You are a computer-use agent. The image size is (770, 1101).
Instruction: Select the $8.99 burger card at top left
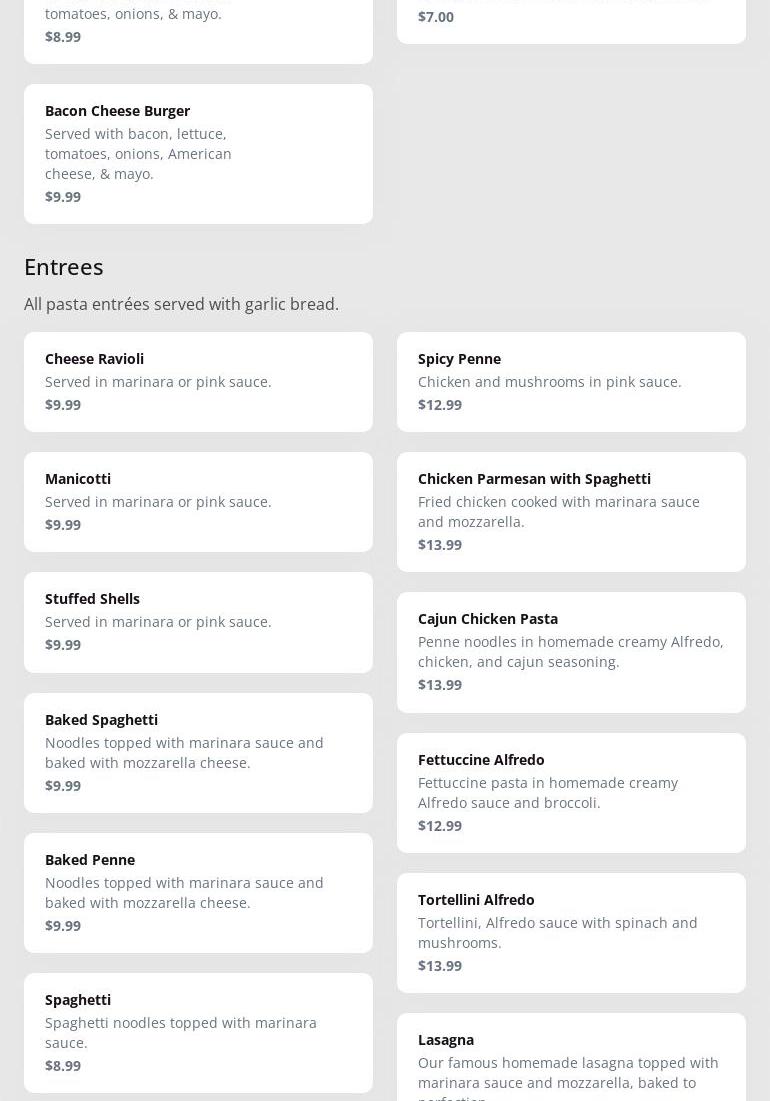click(198, 32)
